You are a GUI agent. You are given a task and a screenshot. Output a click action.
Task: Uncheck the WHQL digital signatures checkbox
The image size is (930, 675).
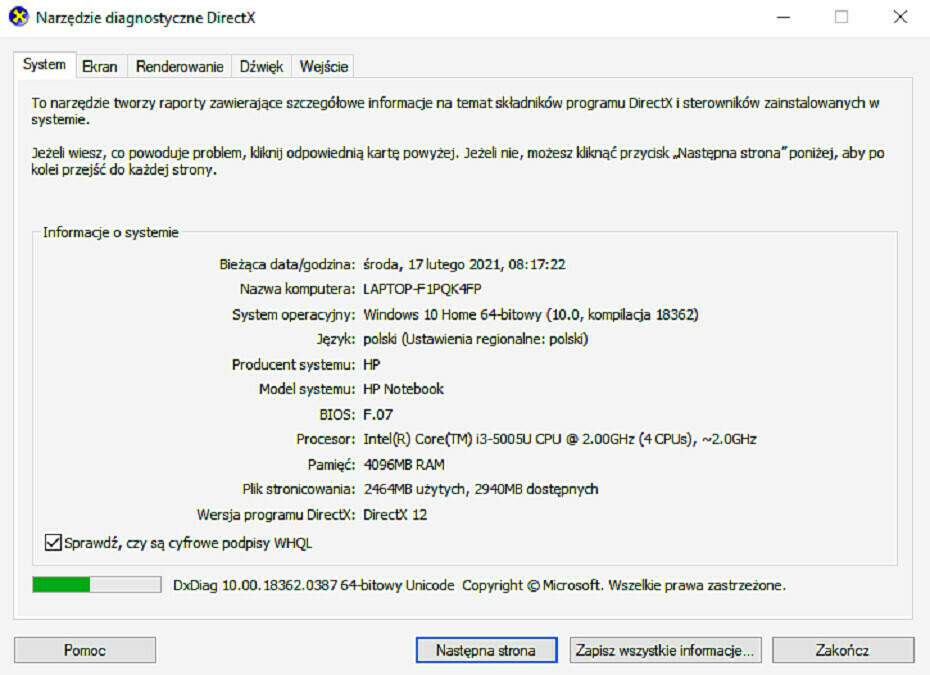tap(54, 543)
